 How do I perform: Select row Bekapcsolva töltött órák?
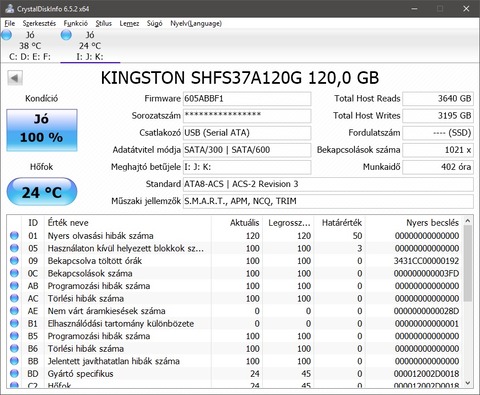[235, 261]
